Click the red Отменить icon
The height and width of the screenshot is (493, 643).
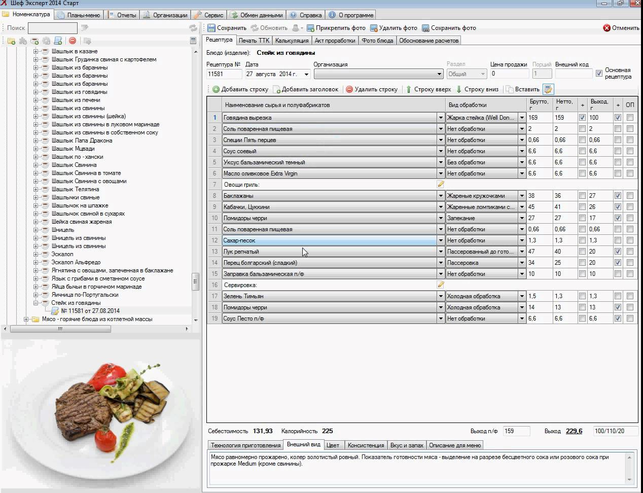coord(607,27)
